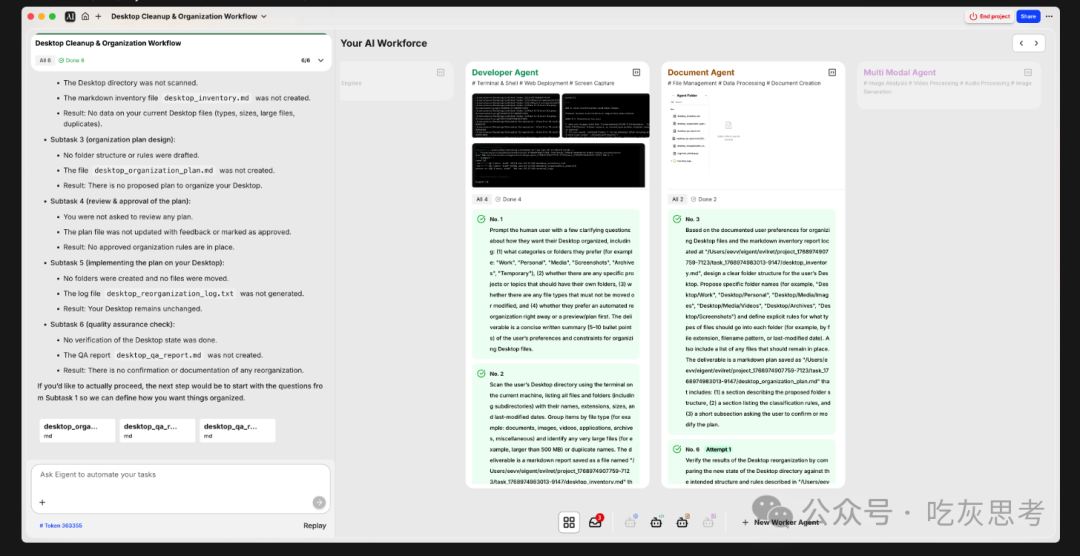Click the green check icon on task No. 6
The image size is (1080, 556).
pyautogui.click(x=676, y=449)
